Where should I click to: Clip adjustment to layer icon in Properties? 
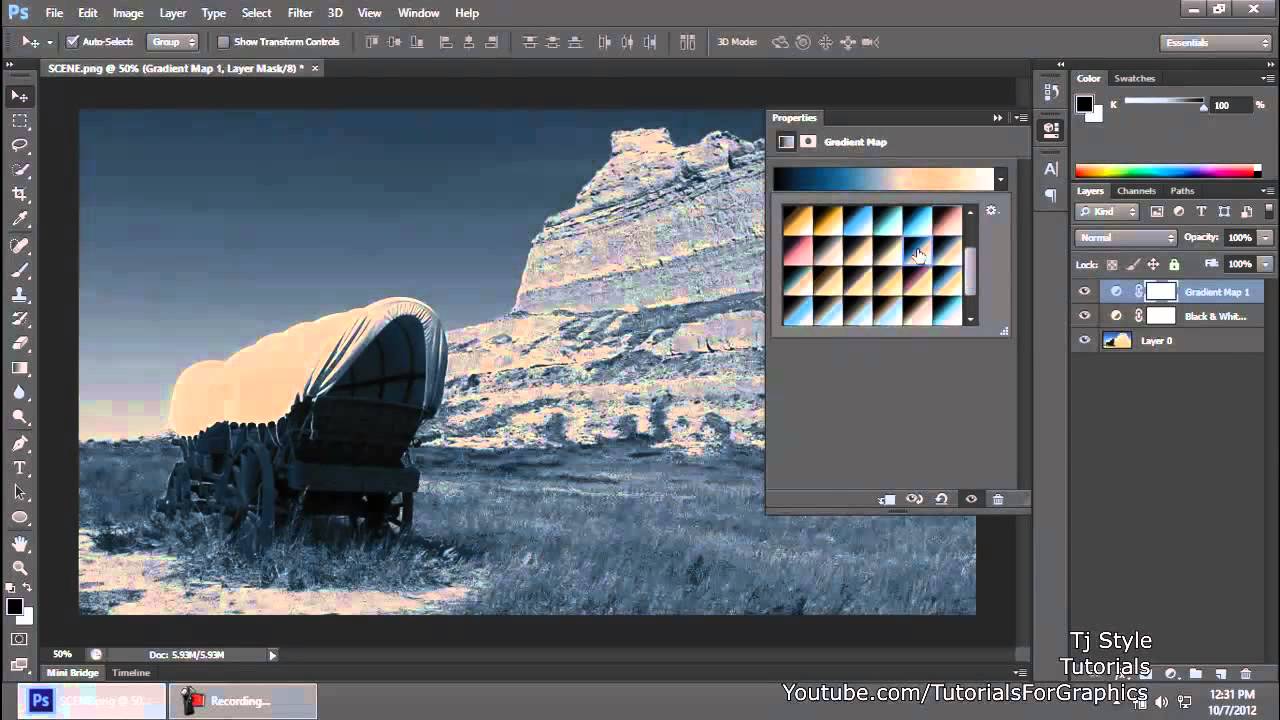887,499
